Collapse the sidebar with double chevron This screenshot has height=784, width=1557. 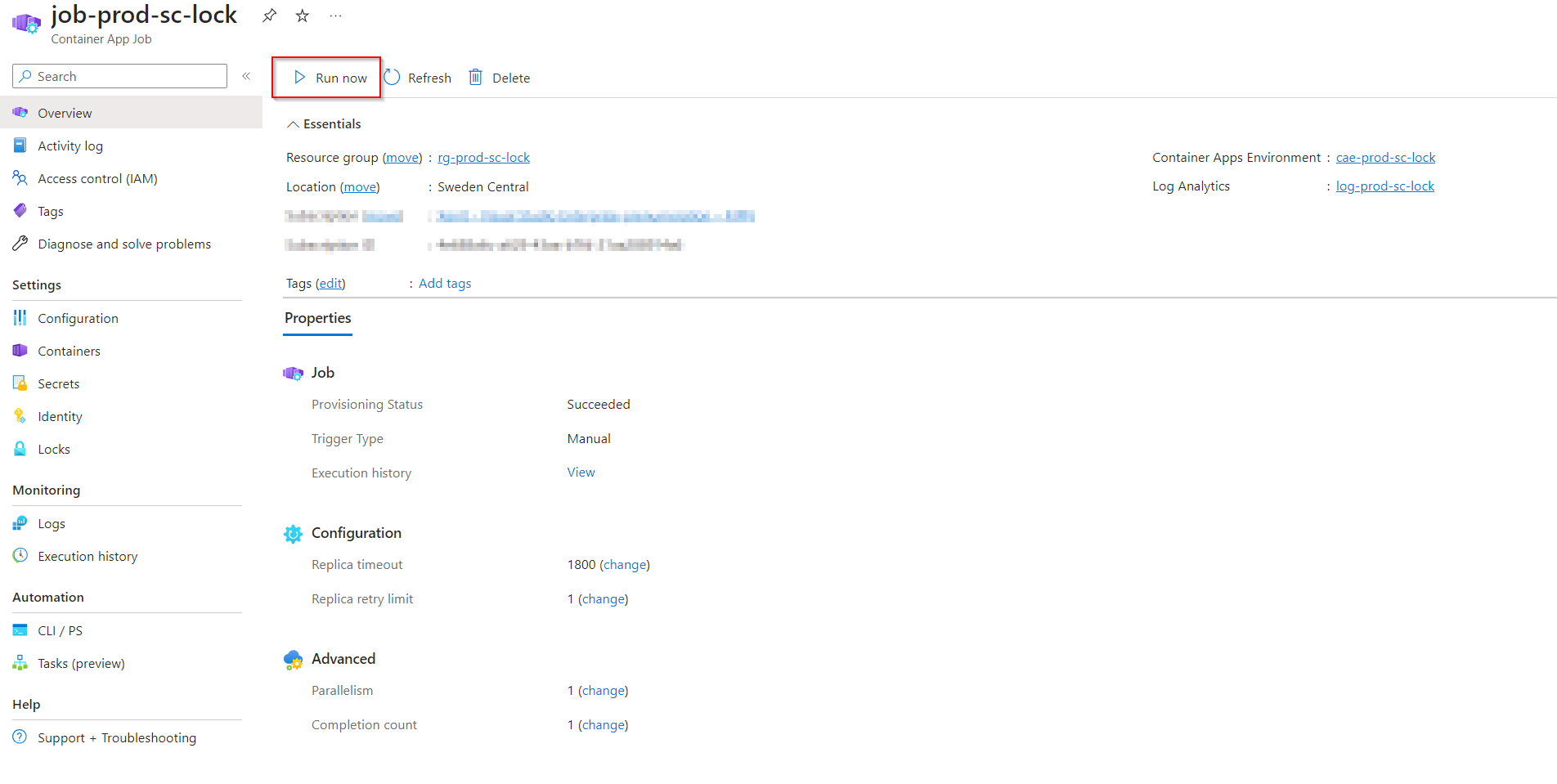click(x=246, y=76)
